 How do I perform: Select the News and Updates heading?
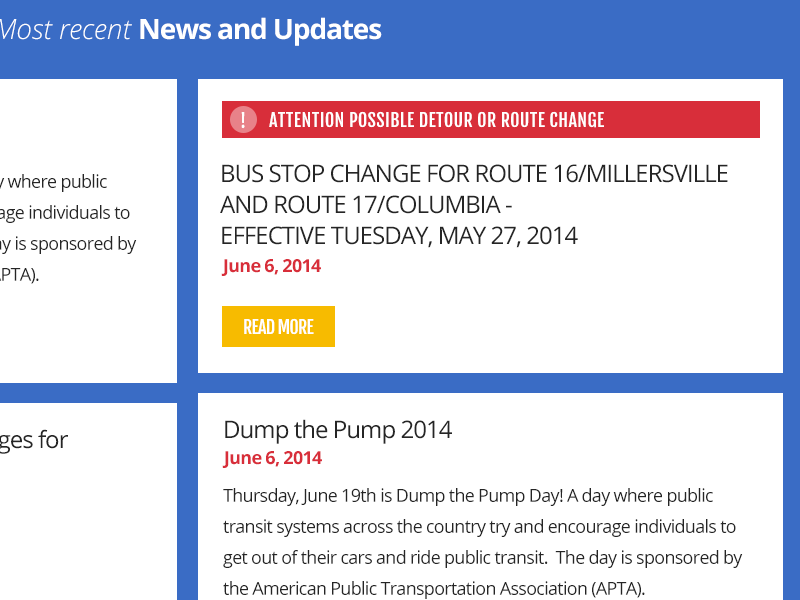pyautogui.click(x=259, y=29)
